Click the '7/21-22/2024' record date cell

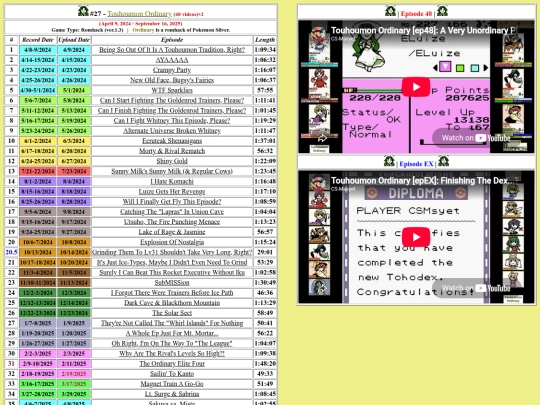[x=38, y=171]
